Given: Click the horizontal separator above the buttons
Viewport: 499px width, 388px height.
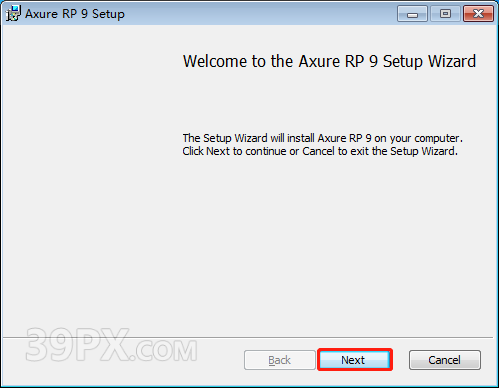Looking at the screenshot, I should [248, 337].
